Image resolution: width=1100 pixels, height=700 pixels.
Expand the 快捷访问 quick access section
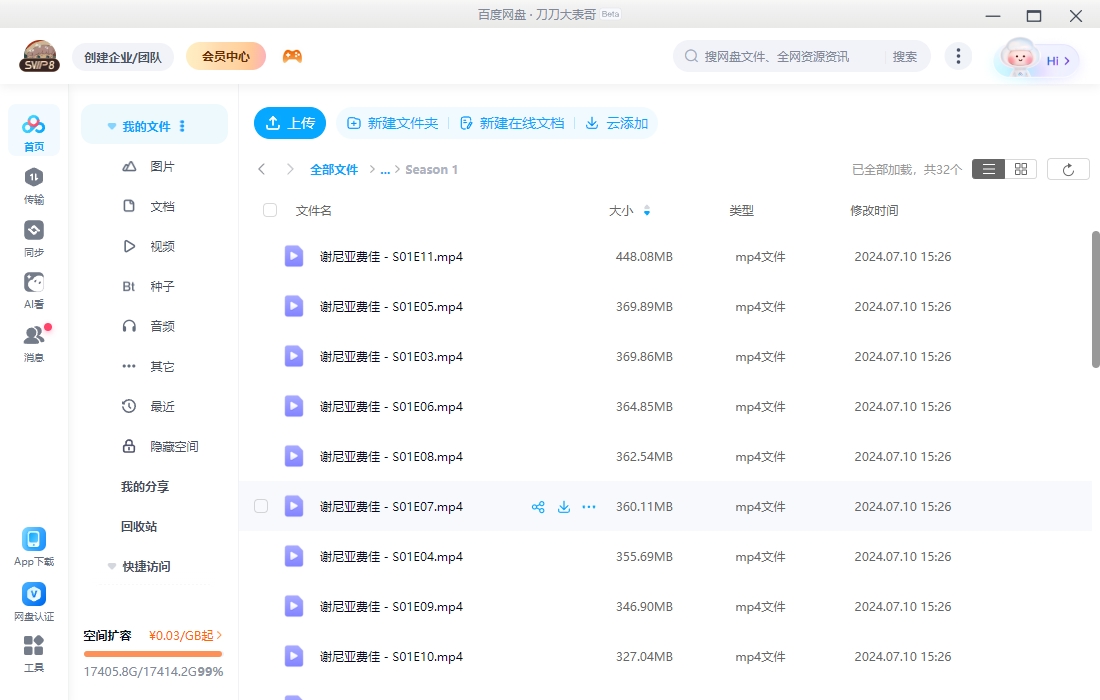click(x=112, y=567)
